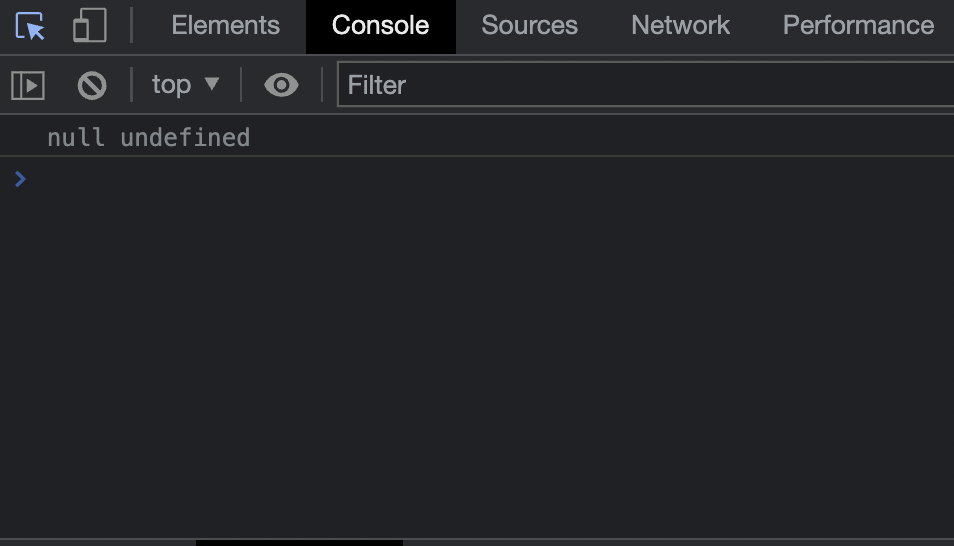Place cursor in the console prompt line
This screenshot has height=546, width=954.
487,179
